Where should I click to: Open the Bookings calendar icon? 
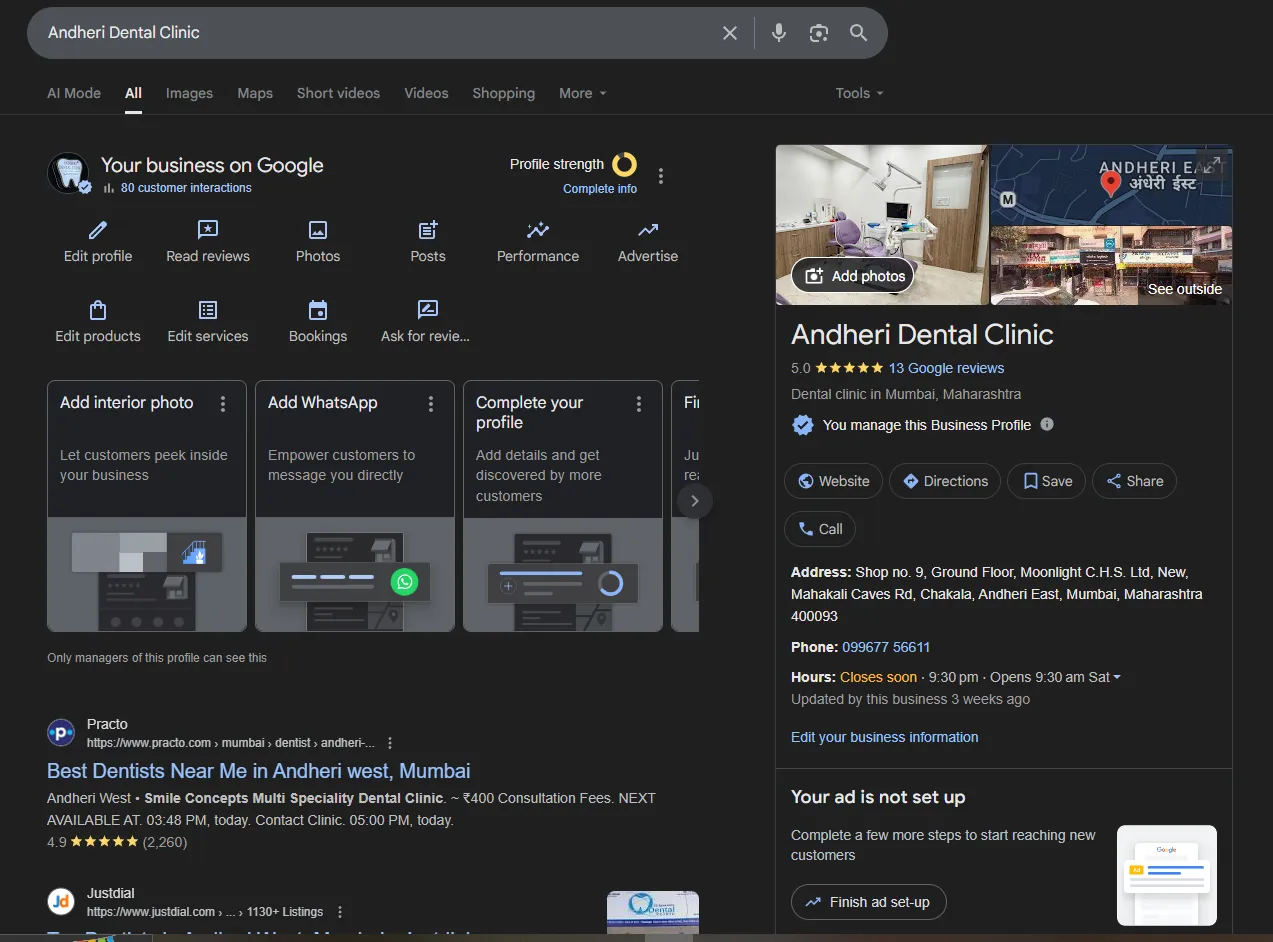(318, 311)
